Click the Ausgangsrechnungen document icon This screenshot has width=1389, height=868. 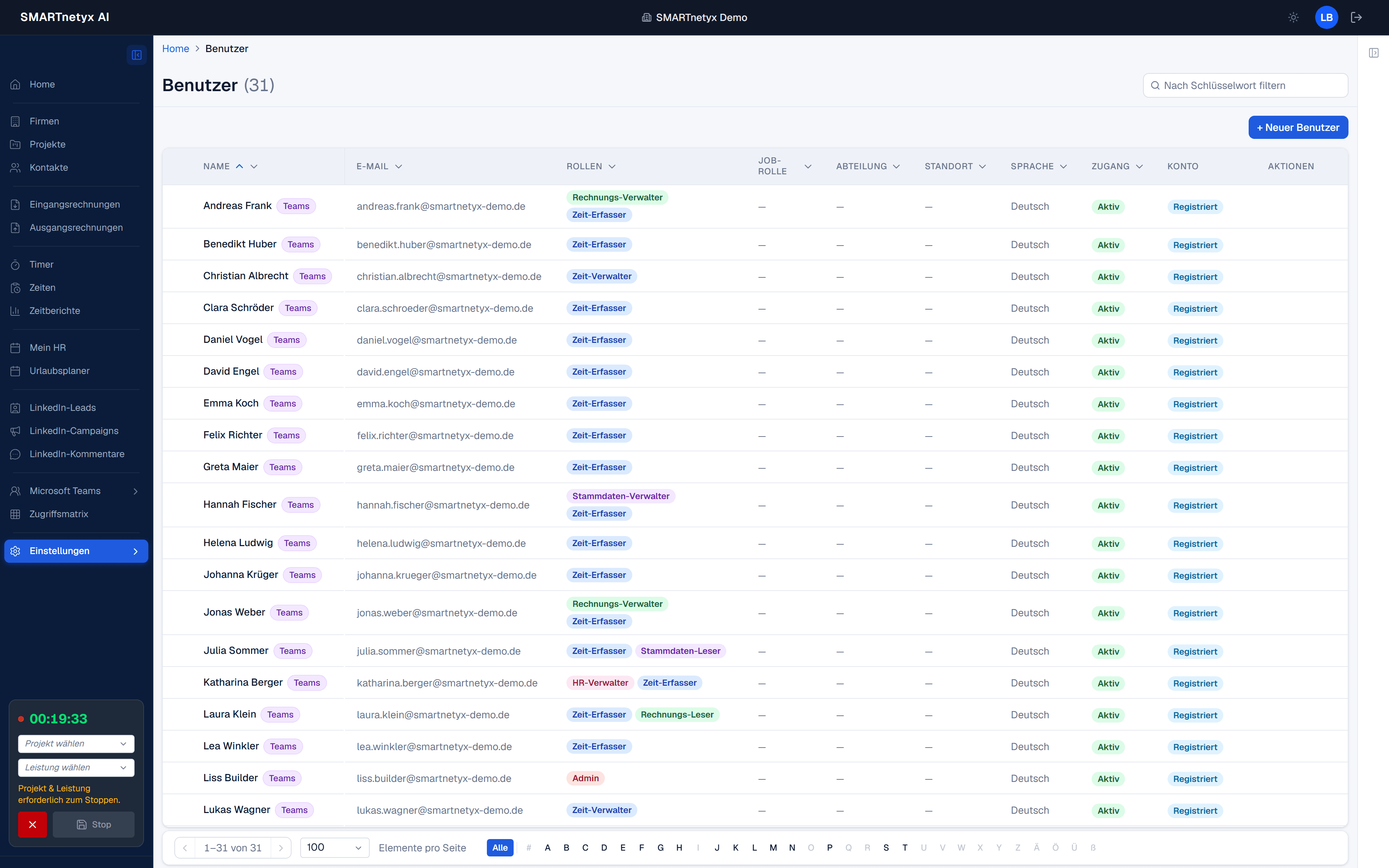point(16,227)
